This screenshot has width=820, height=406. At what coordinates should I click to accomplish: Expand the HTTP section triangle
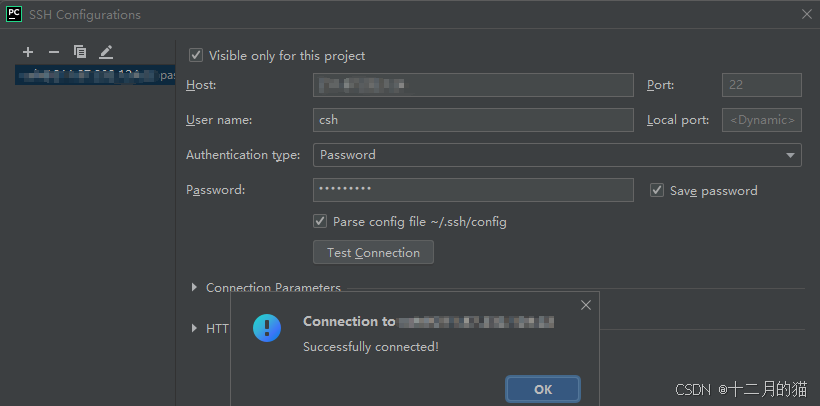195,329
